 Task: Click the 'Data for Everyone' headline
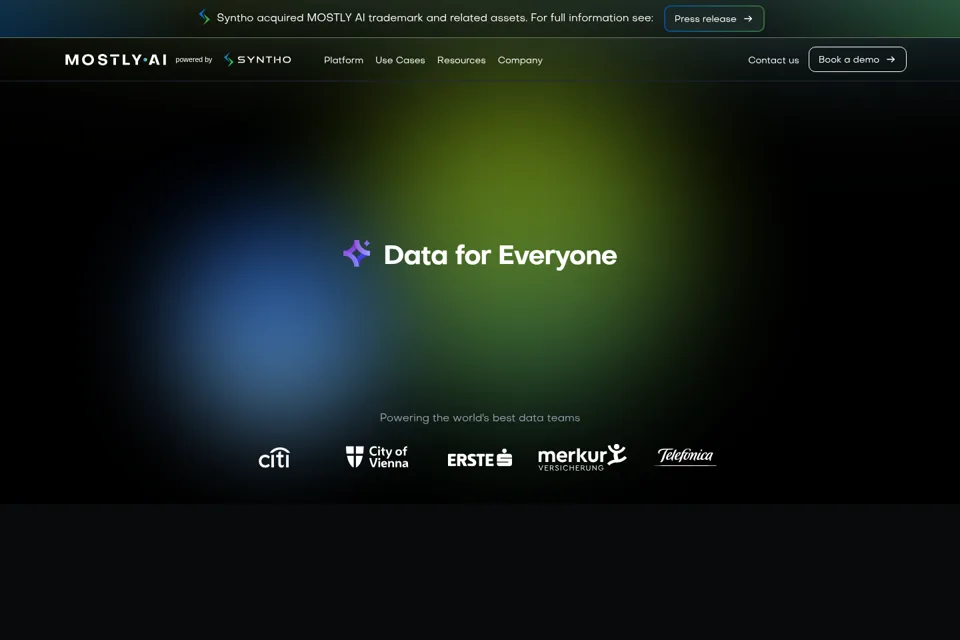click(x=500, y=255)
